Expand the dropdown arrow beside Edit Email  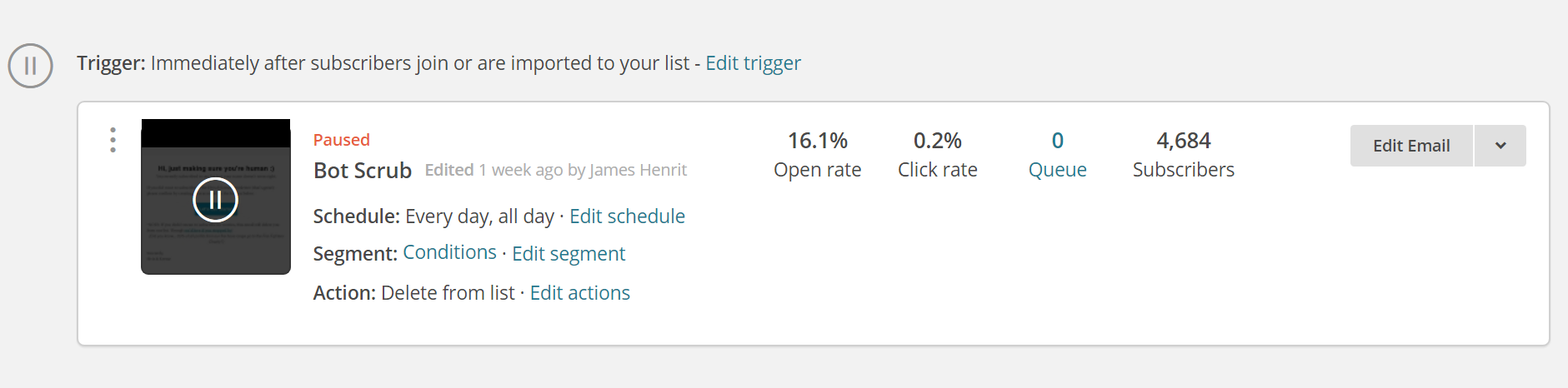(x=1500, y=146)
